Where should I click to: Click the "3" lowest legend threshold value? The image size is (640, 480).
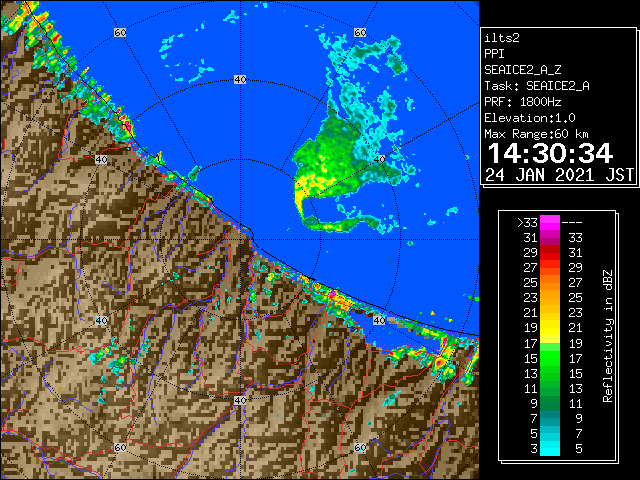(x=534, y=449)
